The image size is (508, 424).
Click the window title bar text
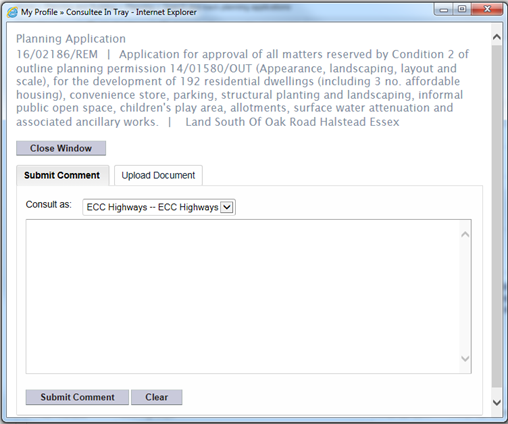(x=109, y=12)
